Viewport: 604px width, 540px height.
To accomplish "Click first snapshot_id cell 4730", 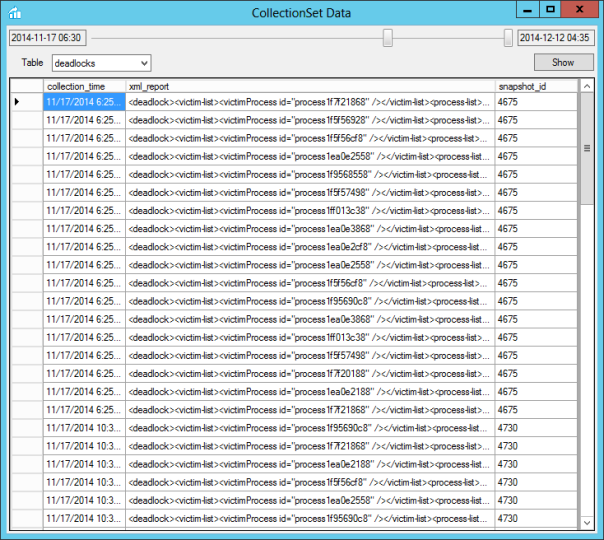I will [536, 428].
